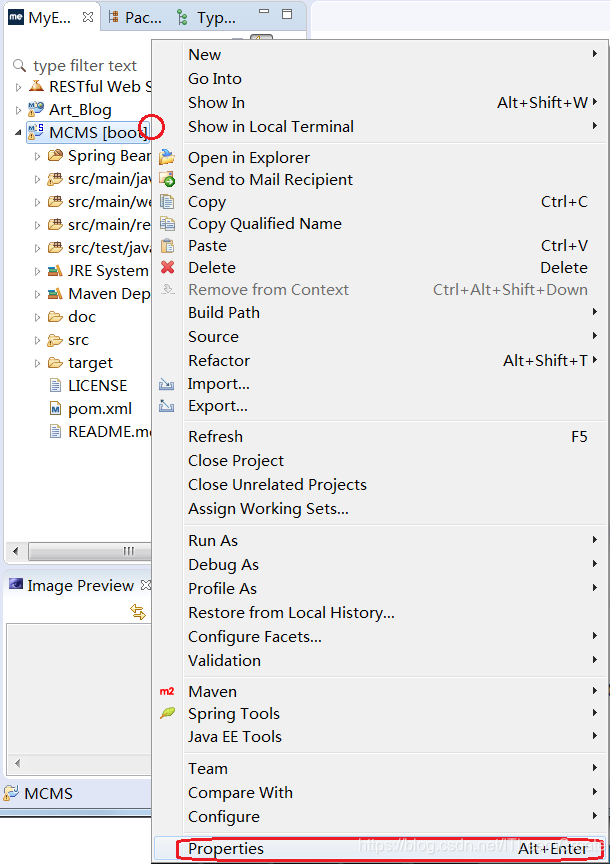Expand the Art_Blog project node
The width and height of the screenshot is (616, 864).
pyautogui.click(x=18, y=110)
